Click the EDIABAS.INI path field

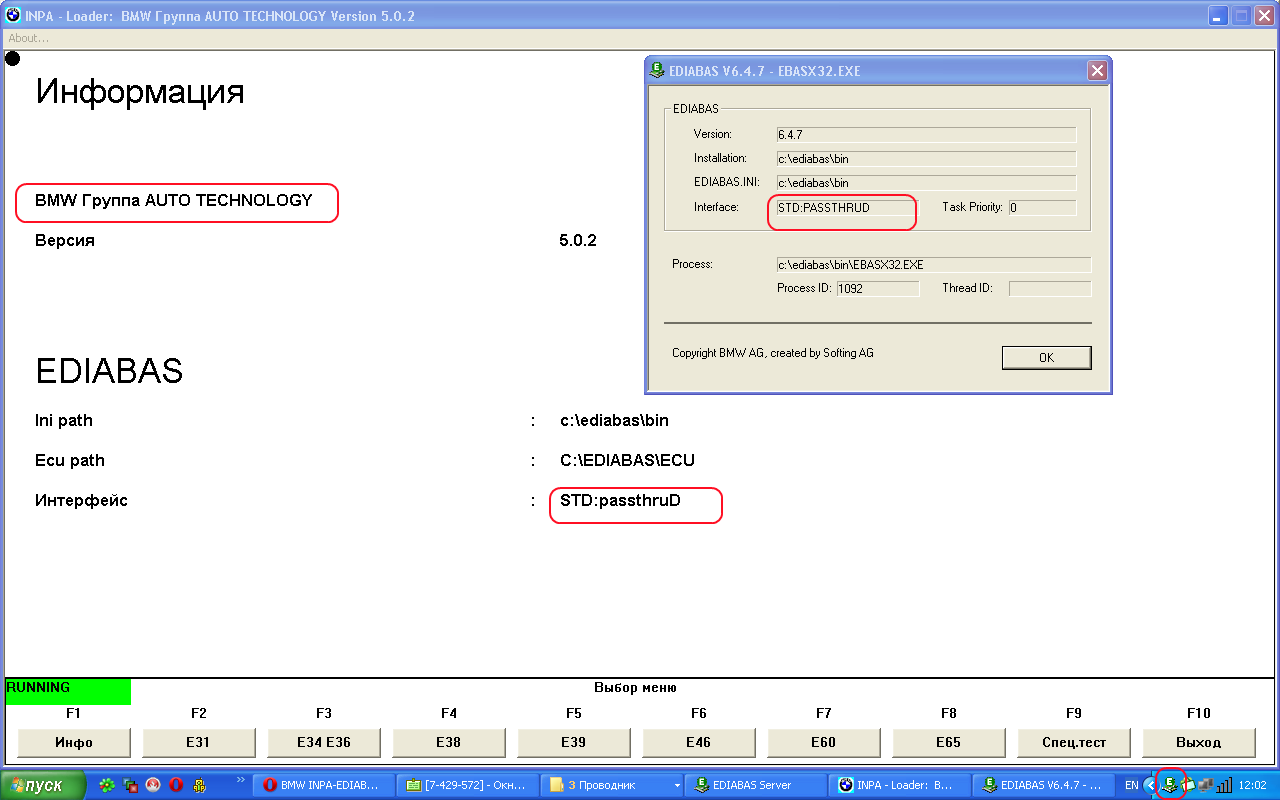click(926, 183)
